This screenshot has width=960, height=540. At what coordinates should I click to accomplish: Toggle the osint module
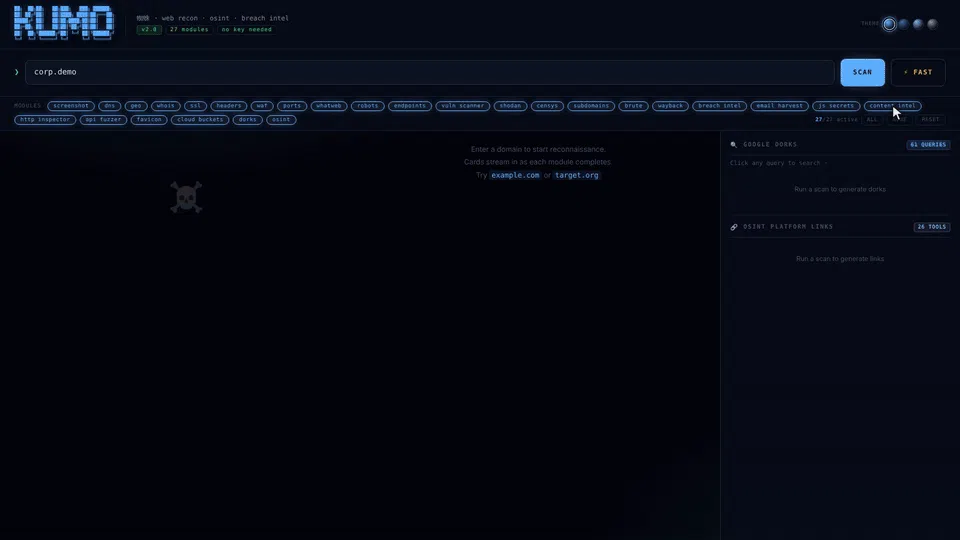coord(281,120)
